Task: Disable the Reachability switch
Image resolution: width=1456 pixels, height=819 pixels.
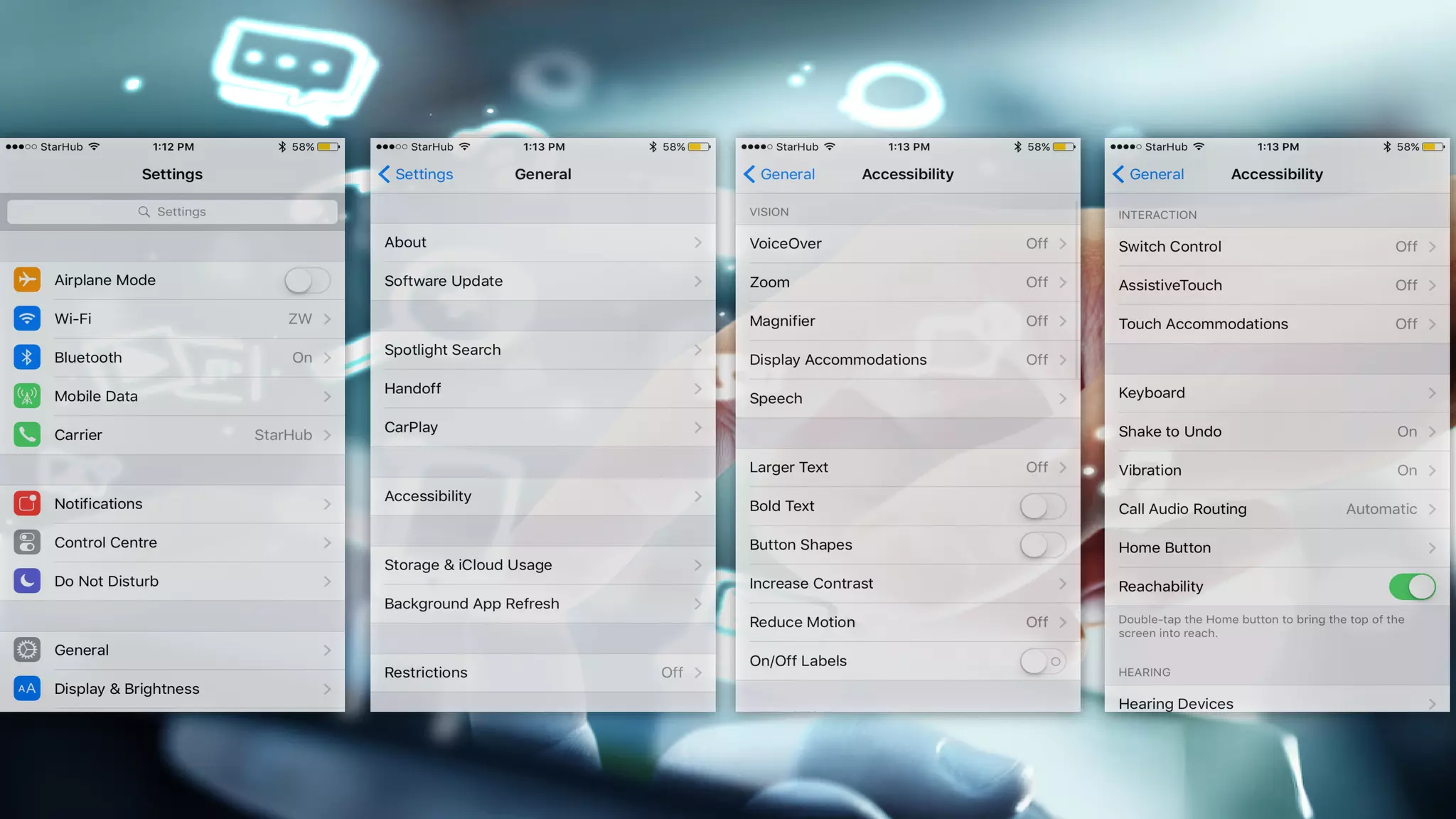Action: [x=1412, y=587]
